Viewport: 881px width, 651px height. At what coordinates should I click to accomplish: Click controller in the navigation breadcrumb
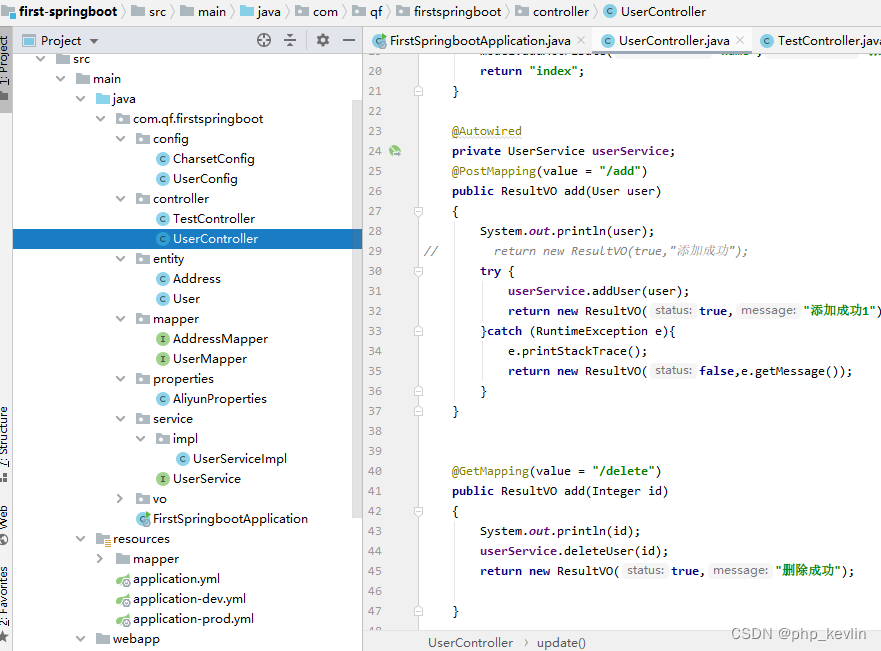(x=560, y=12)
